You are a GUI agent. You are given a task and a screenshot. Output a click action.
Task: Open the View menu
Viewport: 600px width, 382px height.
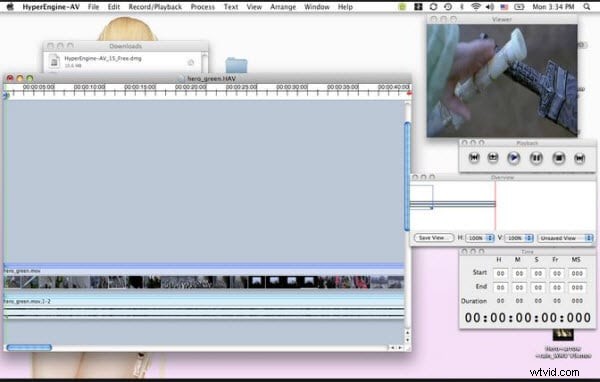[x=254, y=7]
